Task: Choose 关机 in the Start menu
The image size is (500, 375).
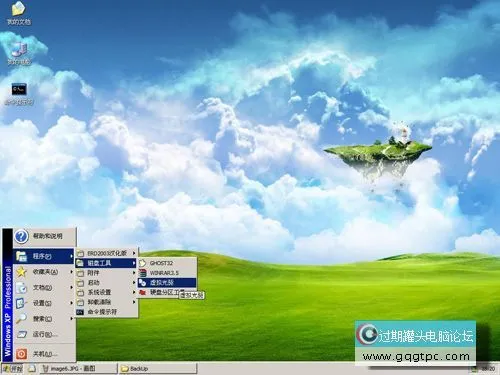Action: (x=44, y=354)
